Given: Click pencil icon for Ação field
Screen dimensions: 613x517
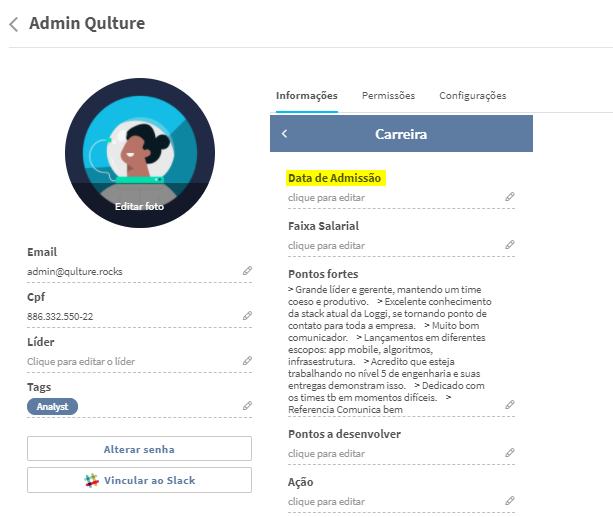Looking at the screenshot, I should tap(510, 501).
